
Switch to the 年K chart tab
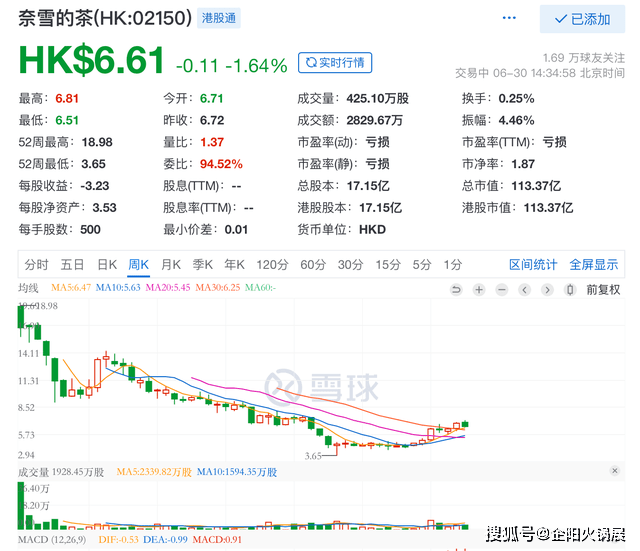[234, 264]
